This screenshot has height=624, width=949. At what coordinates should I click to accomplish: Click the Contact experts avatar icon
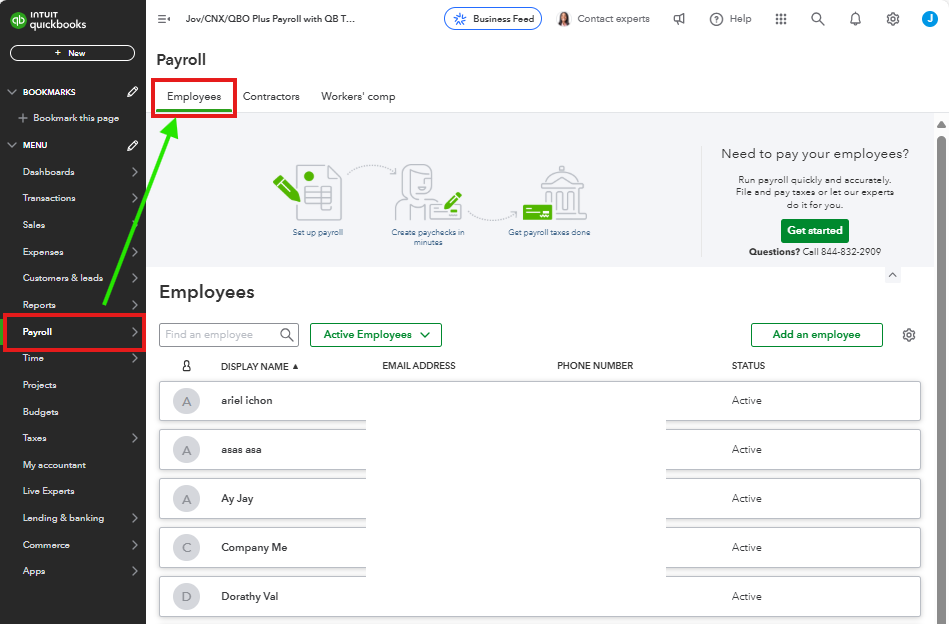tap(563, 19)
